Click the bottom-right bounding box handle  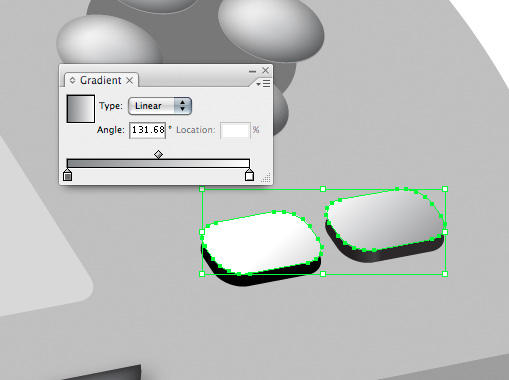[x=445, y=274]
